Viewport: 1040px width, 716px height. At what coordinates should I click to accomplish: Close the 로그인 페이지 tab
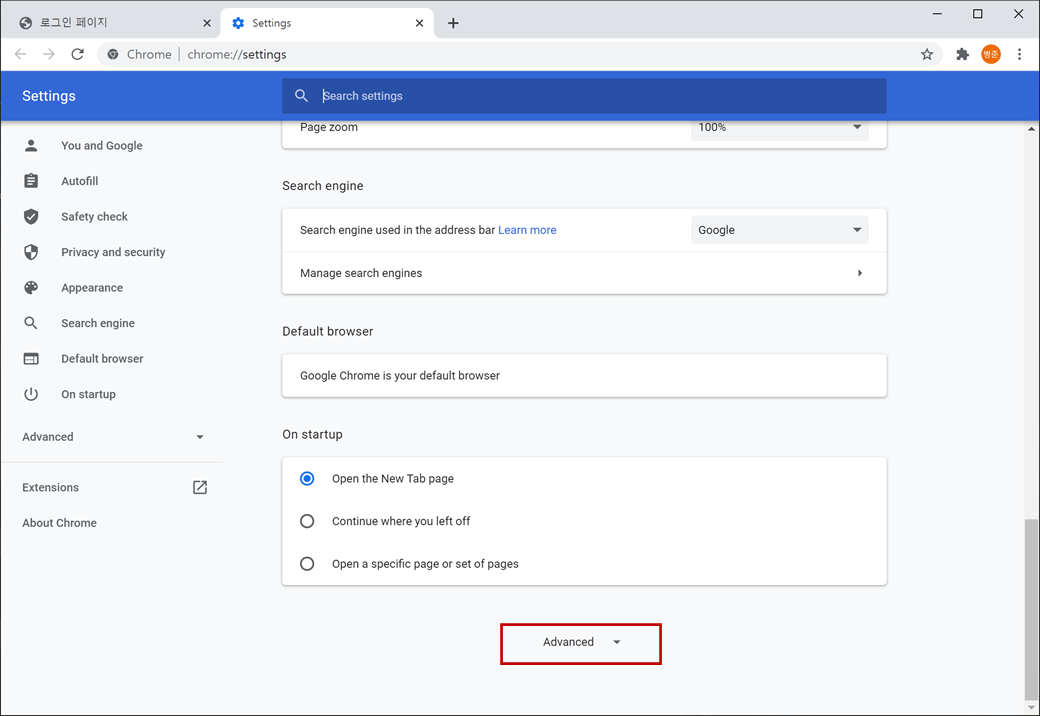point(207,23)
